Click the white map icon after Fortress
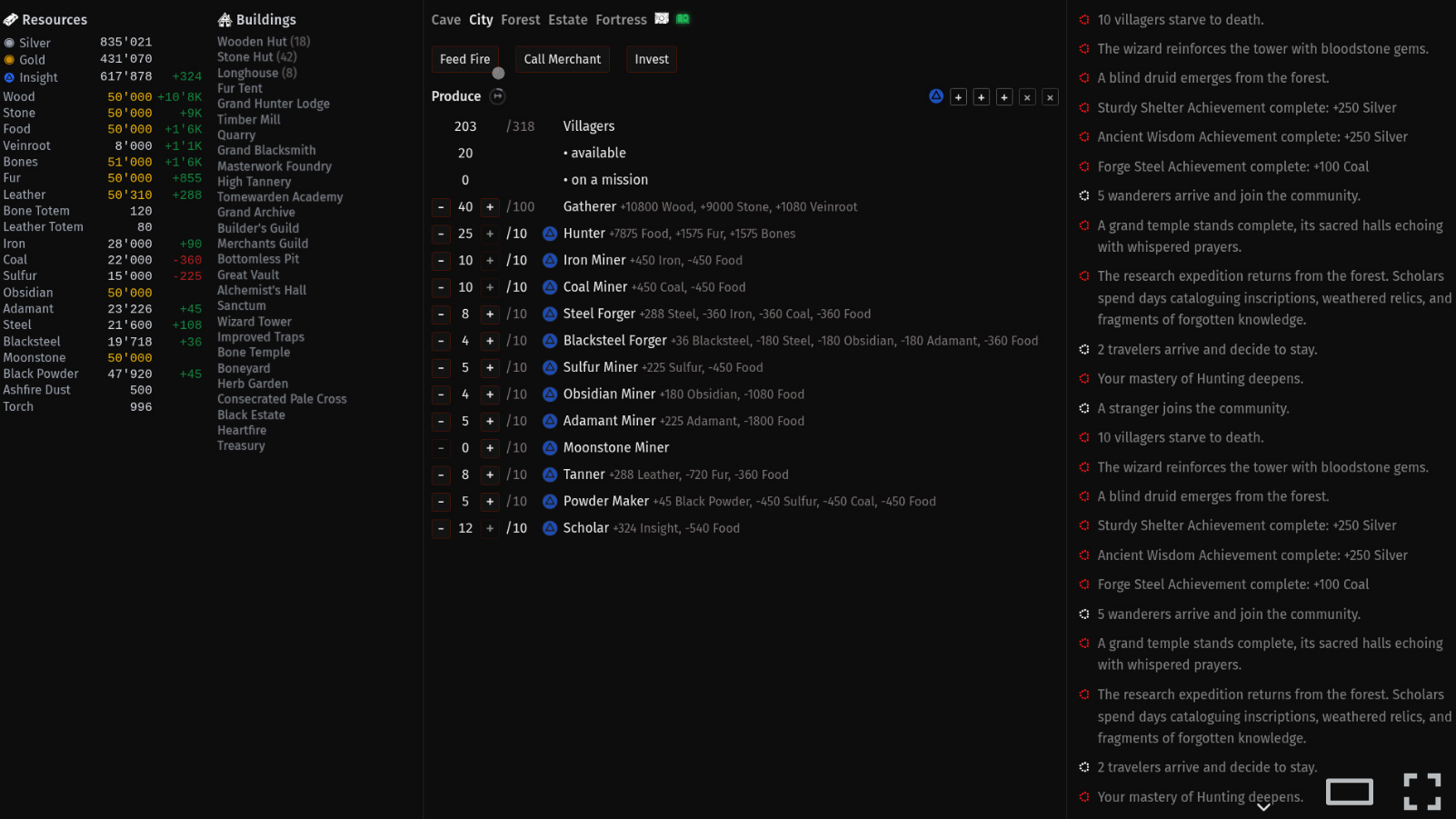 click(x=662, y=19)
